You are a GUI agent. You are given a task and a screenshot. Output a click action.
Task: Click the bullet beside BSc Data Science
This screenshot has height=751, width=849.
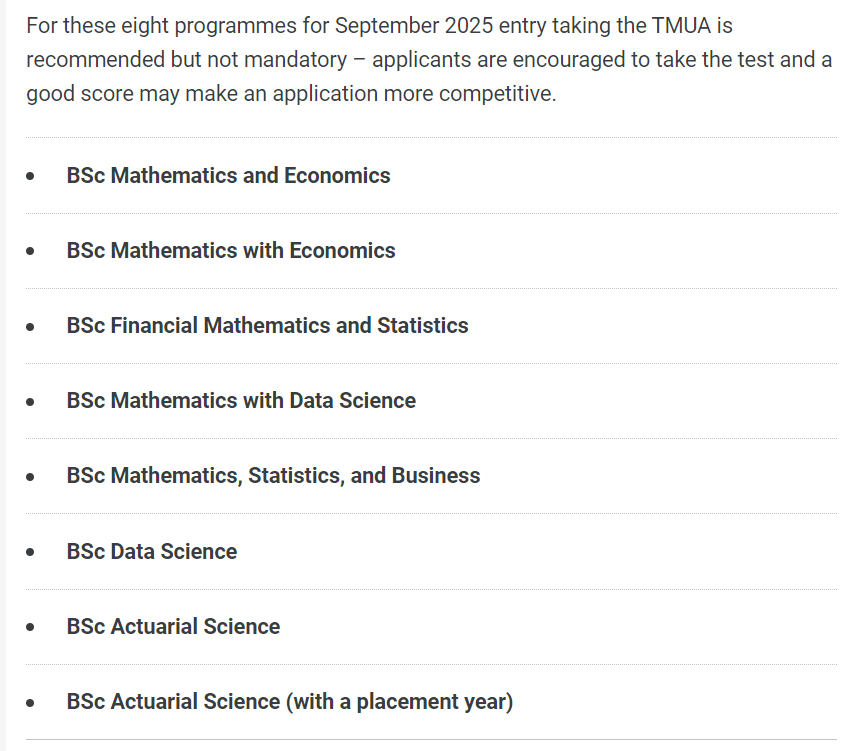pos(31,553)
